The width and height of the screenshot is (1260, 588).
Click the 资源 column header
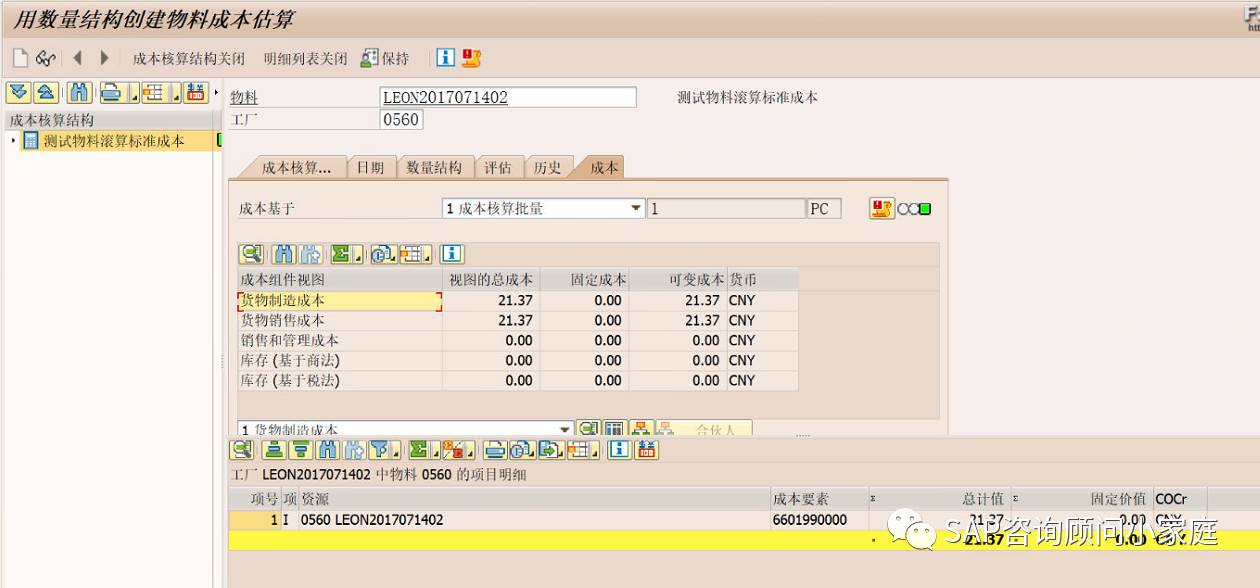pos(533,499)
